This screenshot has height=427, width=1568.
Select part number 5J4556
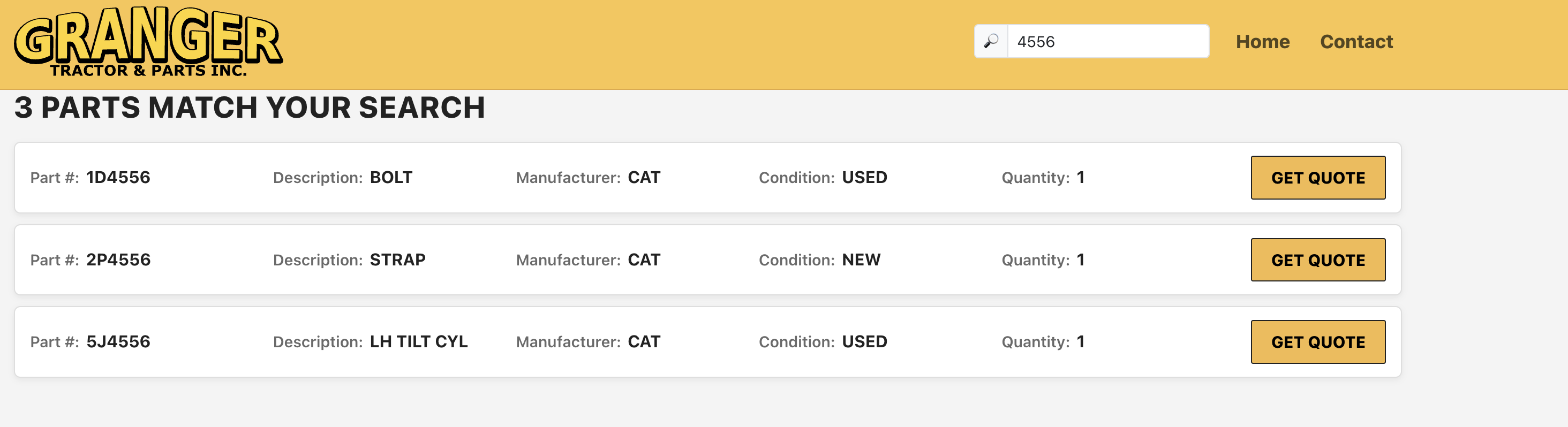(x=118, y=342)
